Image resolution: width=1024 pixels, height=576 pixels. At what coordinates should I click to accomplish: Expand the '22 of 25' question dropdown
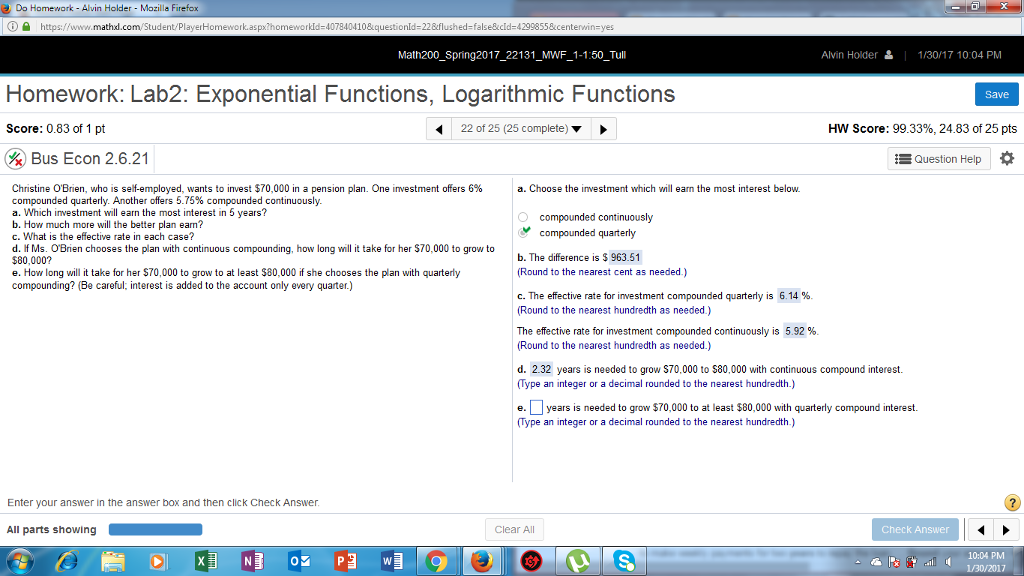(x=520, y=129)
